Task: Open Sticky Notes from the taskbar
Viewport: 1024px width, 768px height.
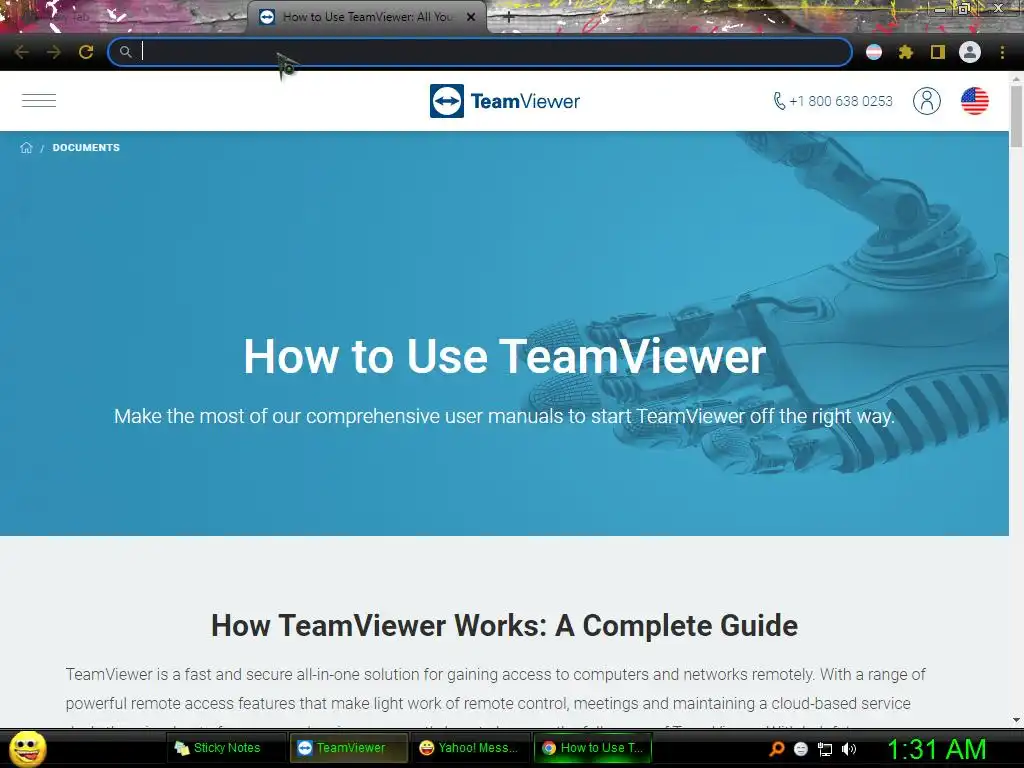Action: click(x=227, y=748)
